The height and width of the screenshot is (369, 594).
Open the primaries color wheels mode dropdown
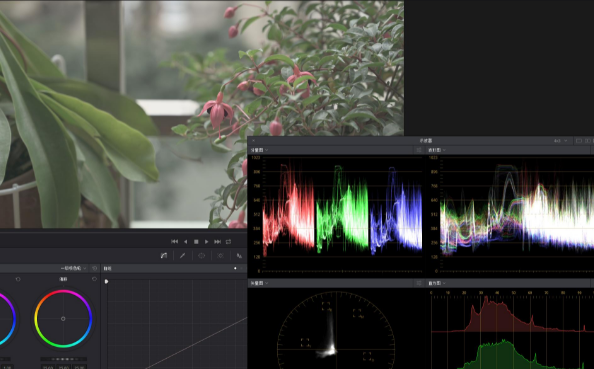[x=73, y=268]
